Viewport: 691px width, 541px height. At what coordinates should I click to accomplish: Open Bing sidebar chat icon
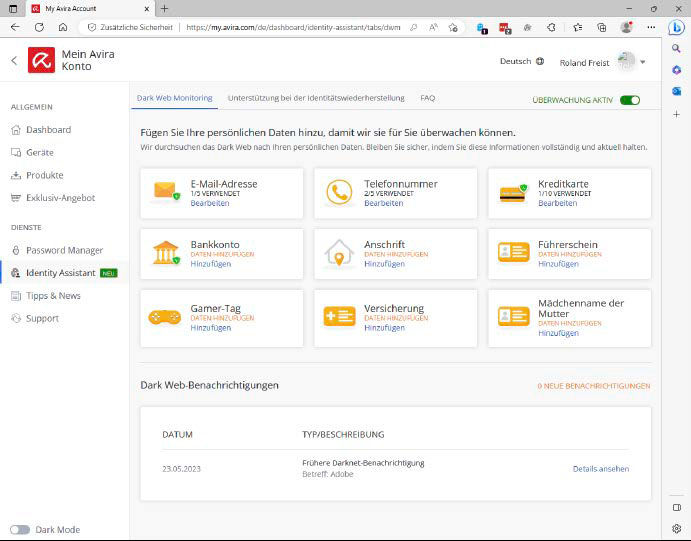[676, 27]
